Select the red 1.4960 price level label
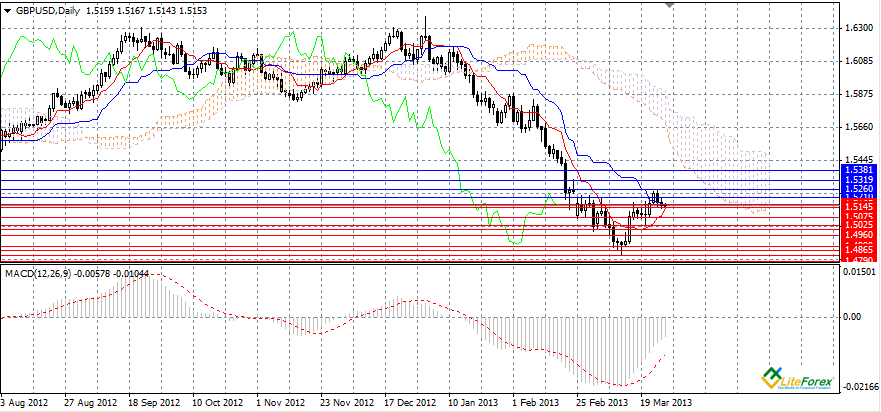Image resolution: width=881 pixels, height=412 pixels. pyautogui.click(x=859, y=235)
